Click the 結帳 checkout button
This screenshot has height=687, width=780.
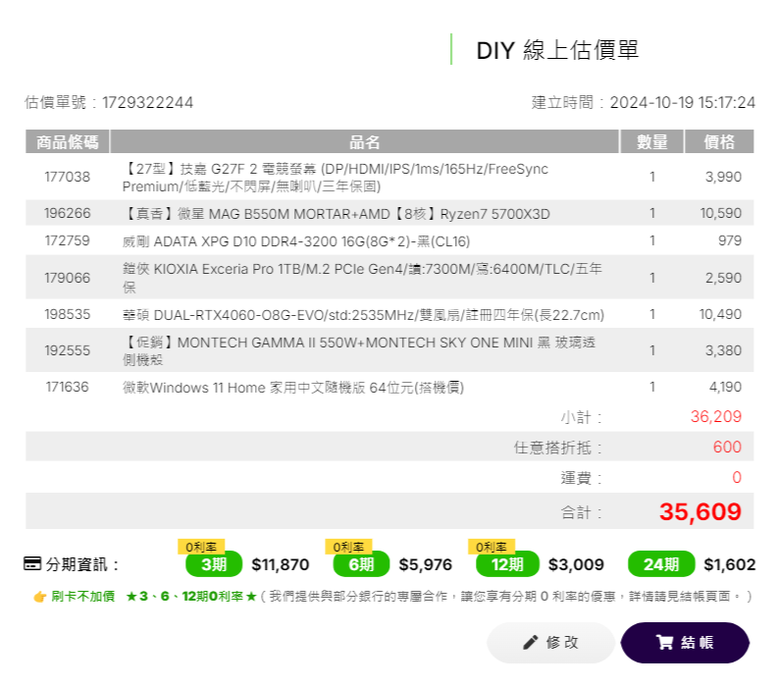point(685,642)
